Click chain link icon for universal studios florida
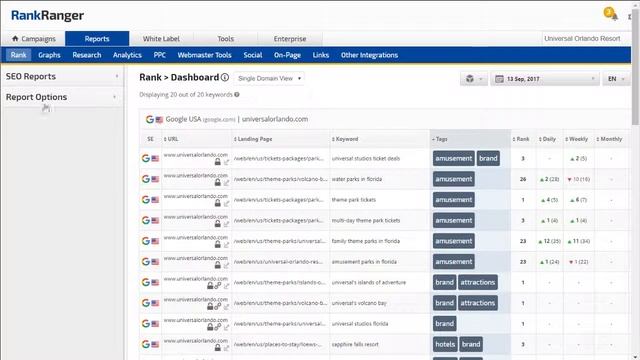This screenshot has height=360, width=640. click(x=218, y=327)
